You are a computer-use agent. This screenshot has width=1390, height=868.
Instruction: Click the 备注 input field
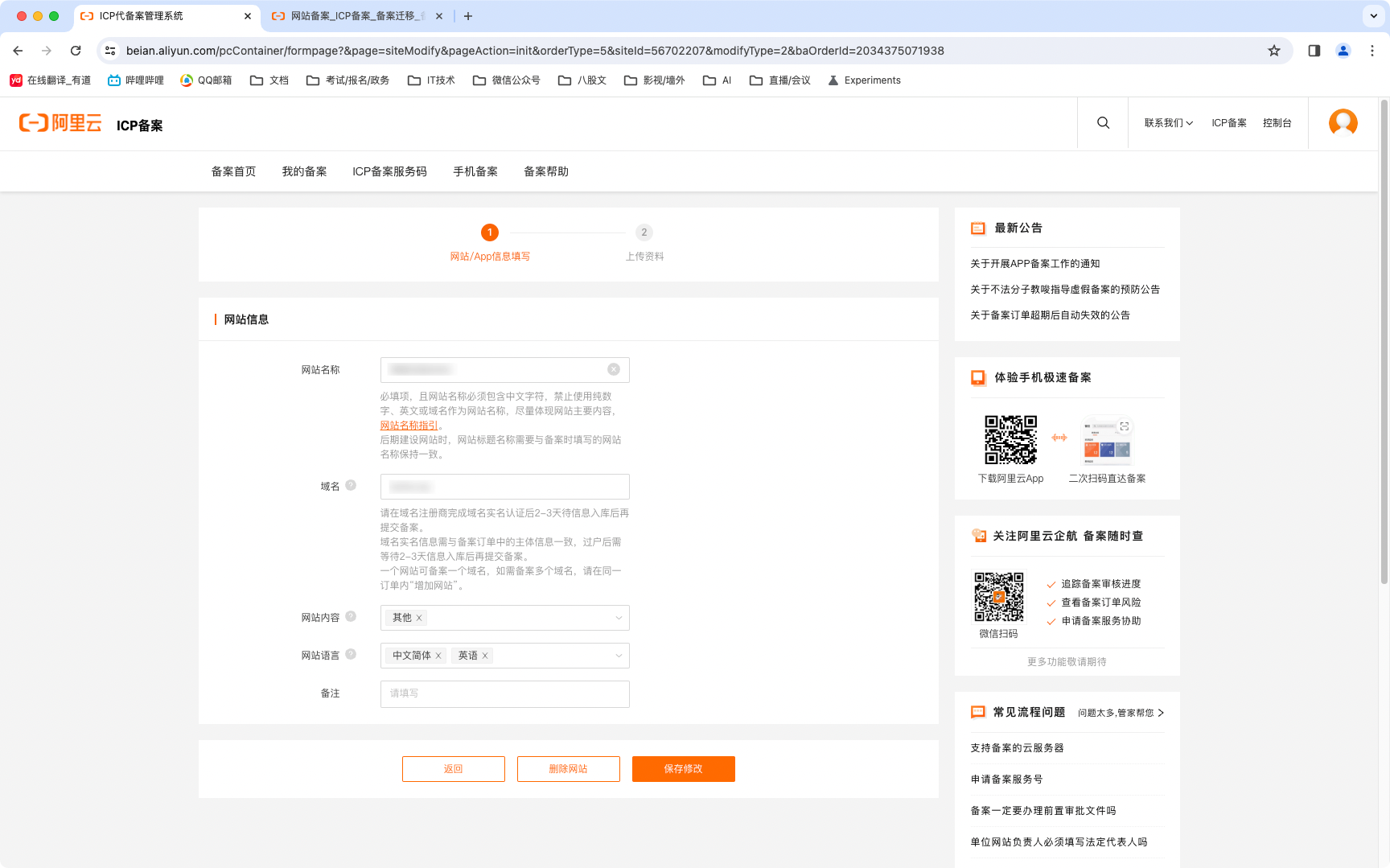504,693
